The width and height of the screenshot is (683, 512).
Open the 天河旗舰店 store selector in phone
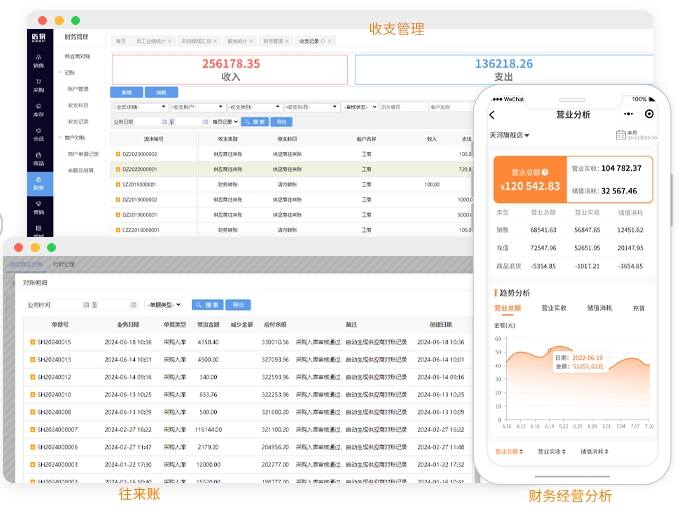coord(509,136)
